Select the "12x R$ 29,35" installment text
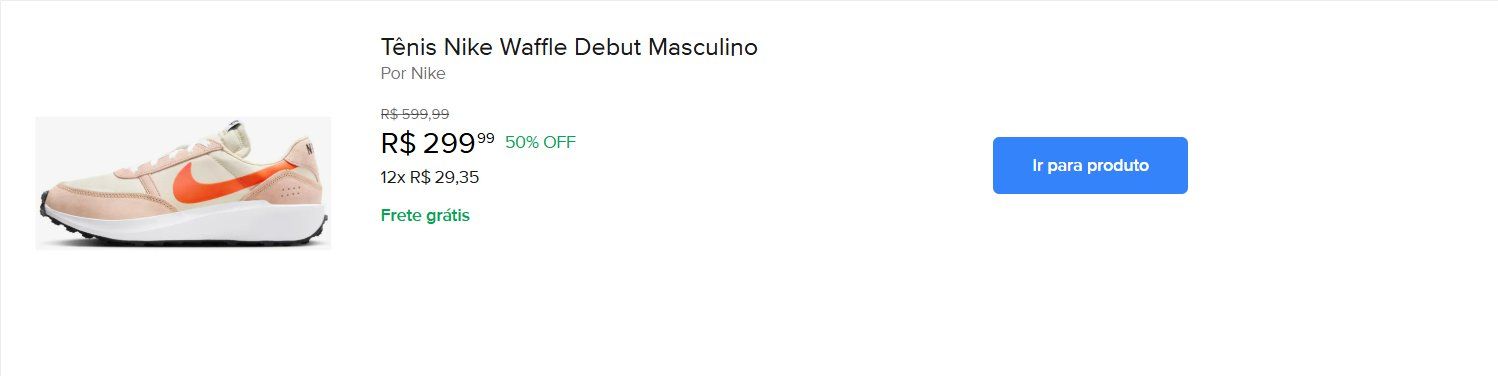This screenshot has width=1498, height=376. 430,177
